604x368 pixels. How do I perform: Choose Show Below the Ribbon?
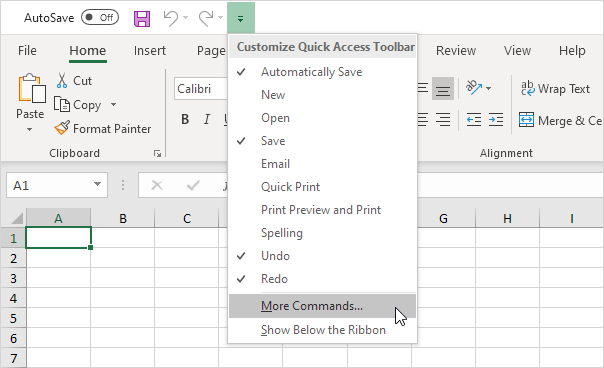pos(322,330)
